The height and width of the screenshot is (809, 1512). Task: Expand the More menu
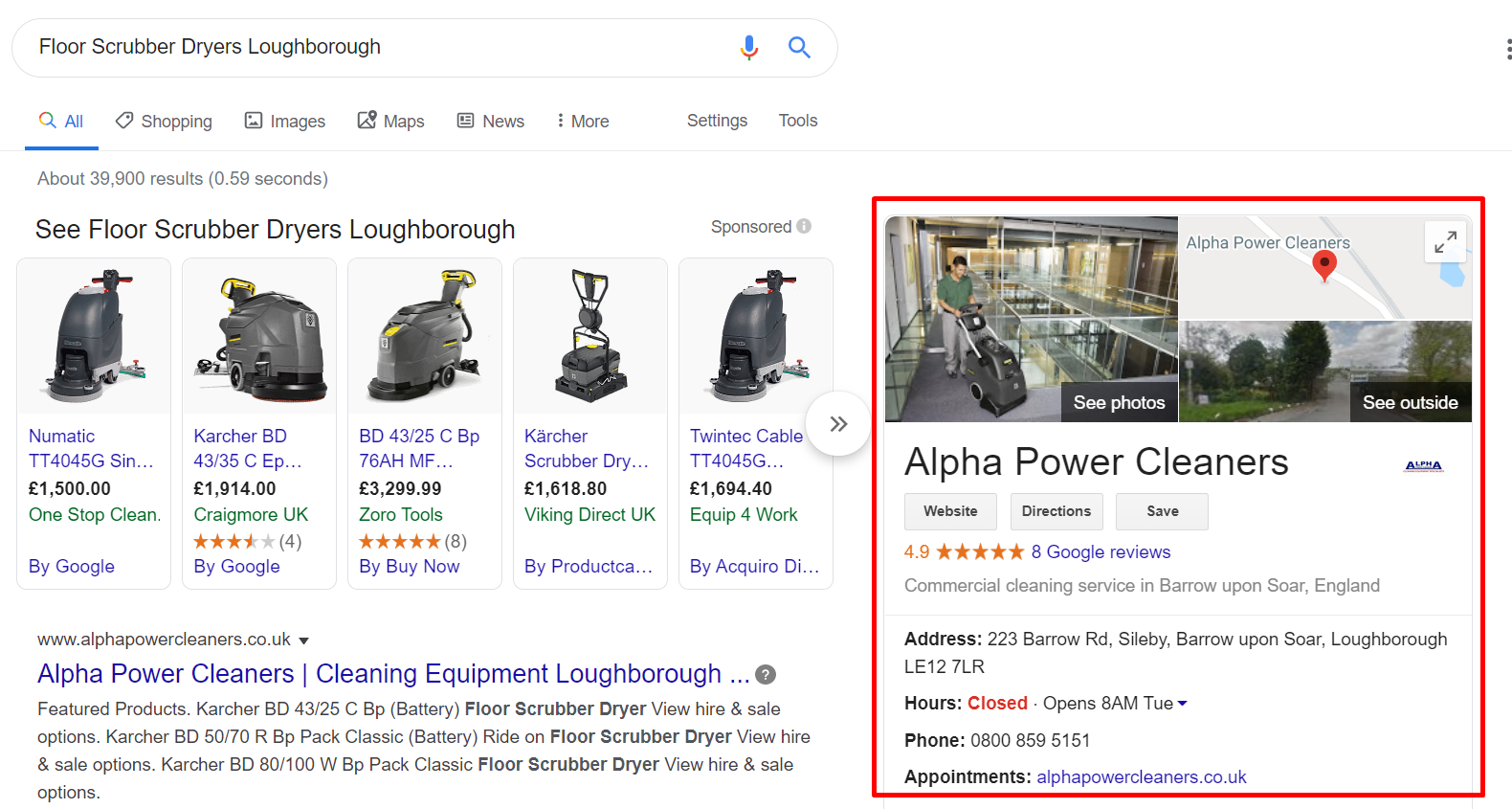(x=583, y=122)
